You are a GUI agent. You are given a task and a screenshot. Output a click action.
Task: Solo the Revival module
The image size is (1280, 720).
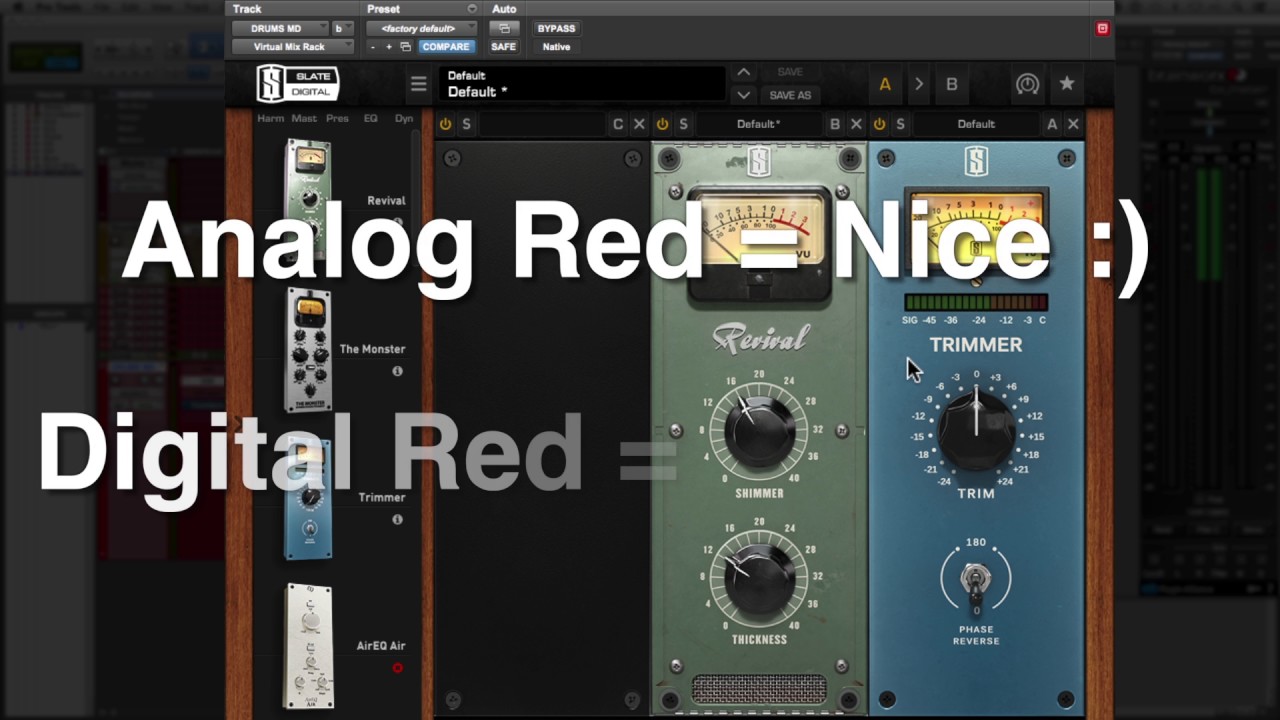(684, 124)
